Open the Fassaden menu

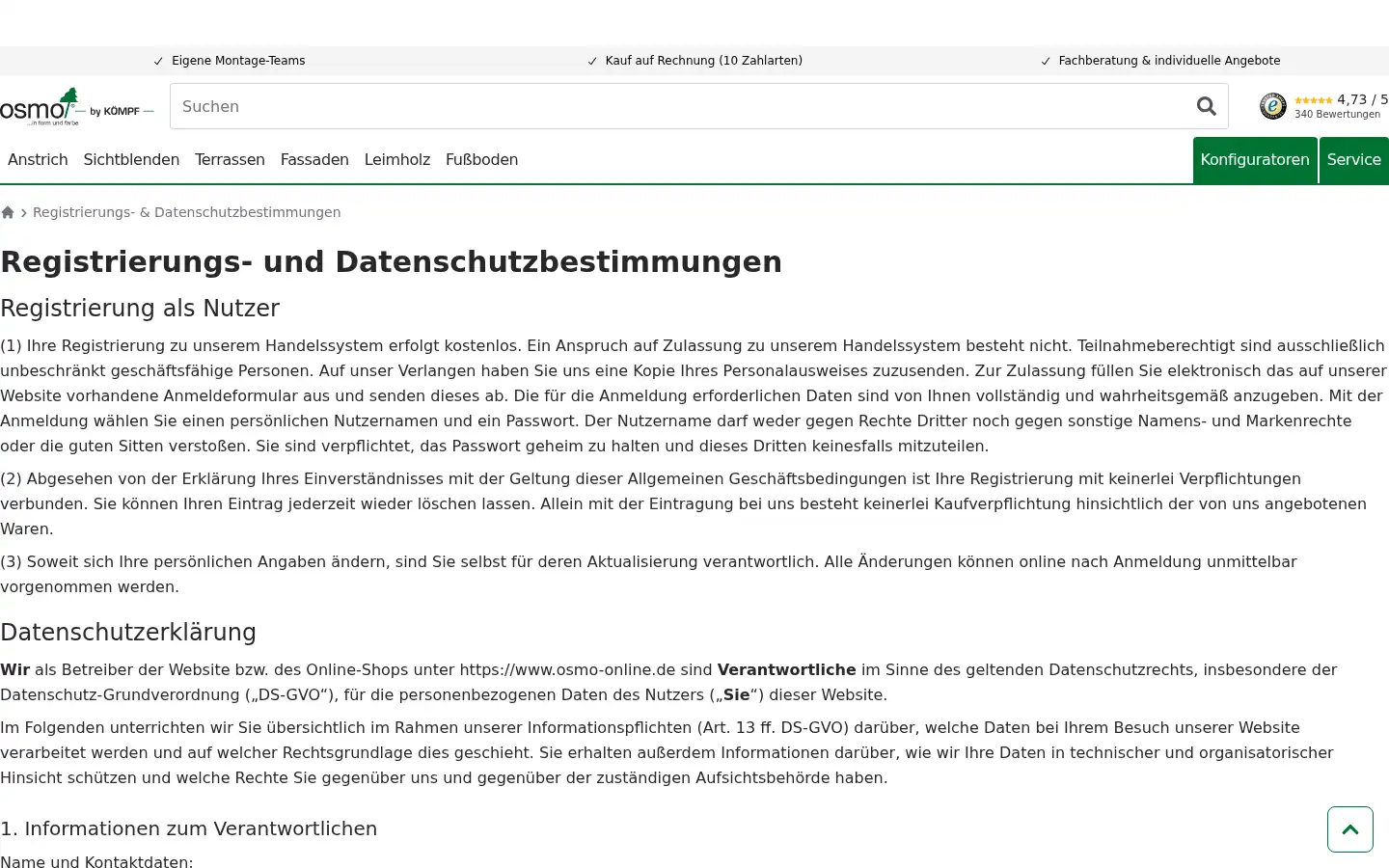(x=314, y=160)
